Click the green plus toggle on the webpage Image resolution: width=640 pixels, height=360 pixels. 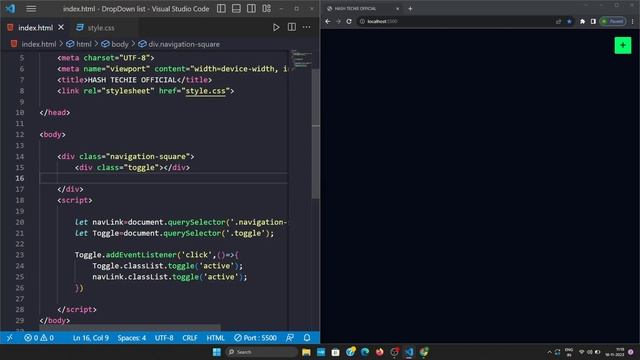pyautogui.click(x=623, y=45)
